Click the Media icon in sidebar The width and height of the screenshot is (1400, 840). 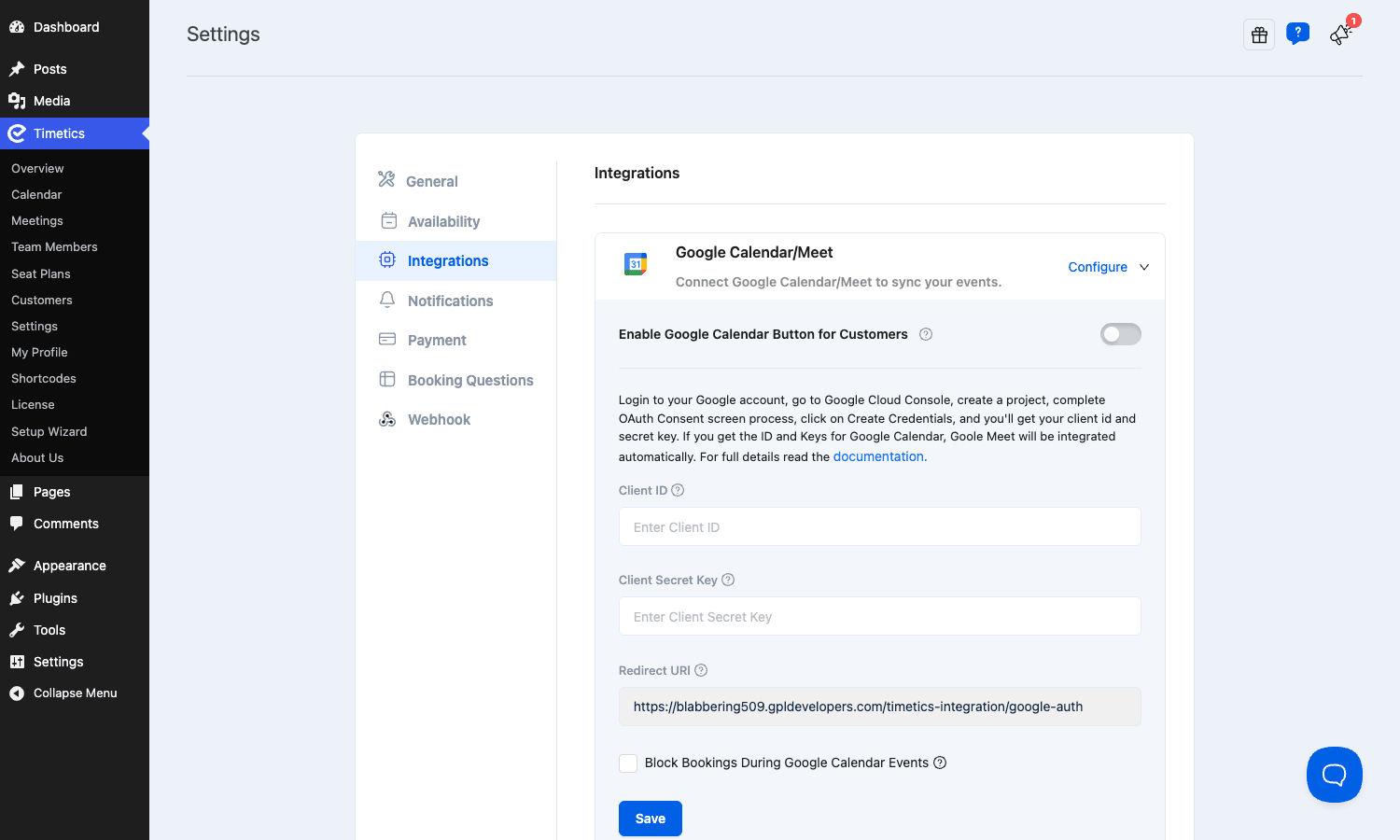point(17,101)
